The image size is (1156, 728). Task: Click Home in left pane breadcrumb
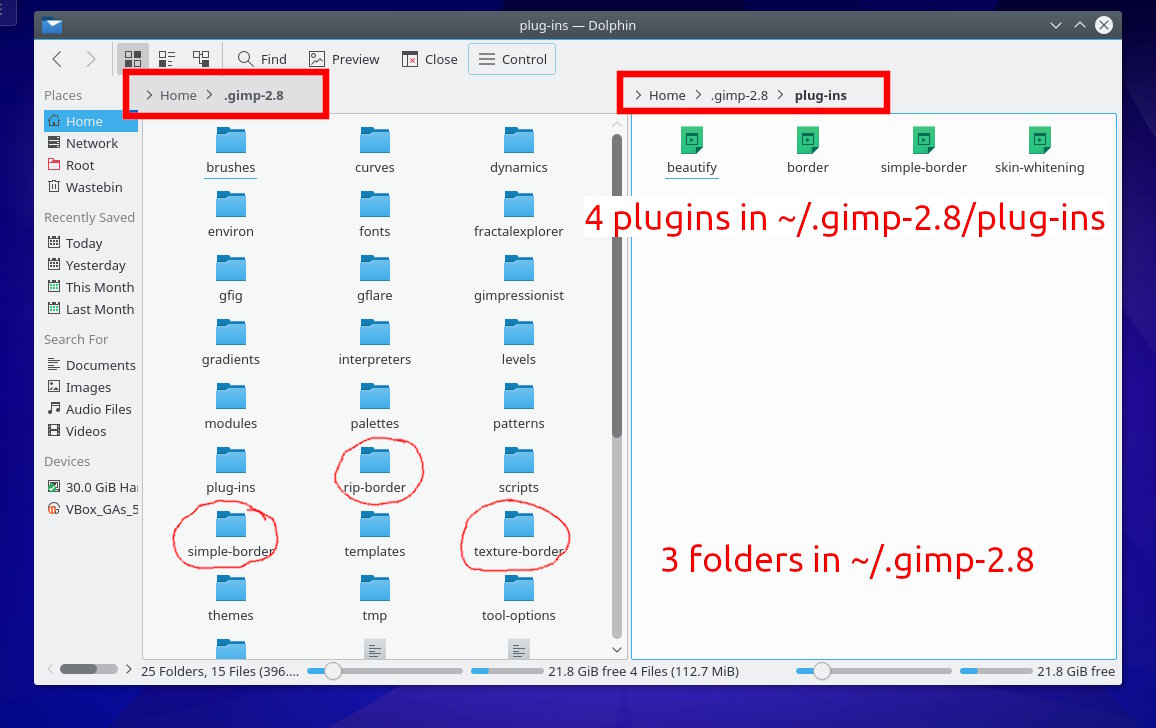[x=178, y=95]
